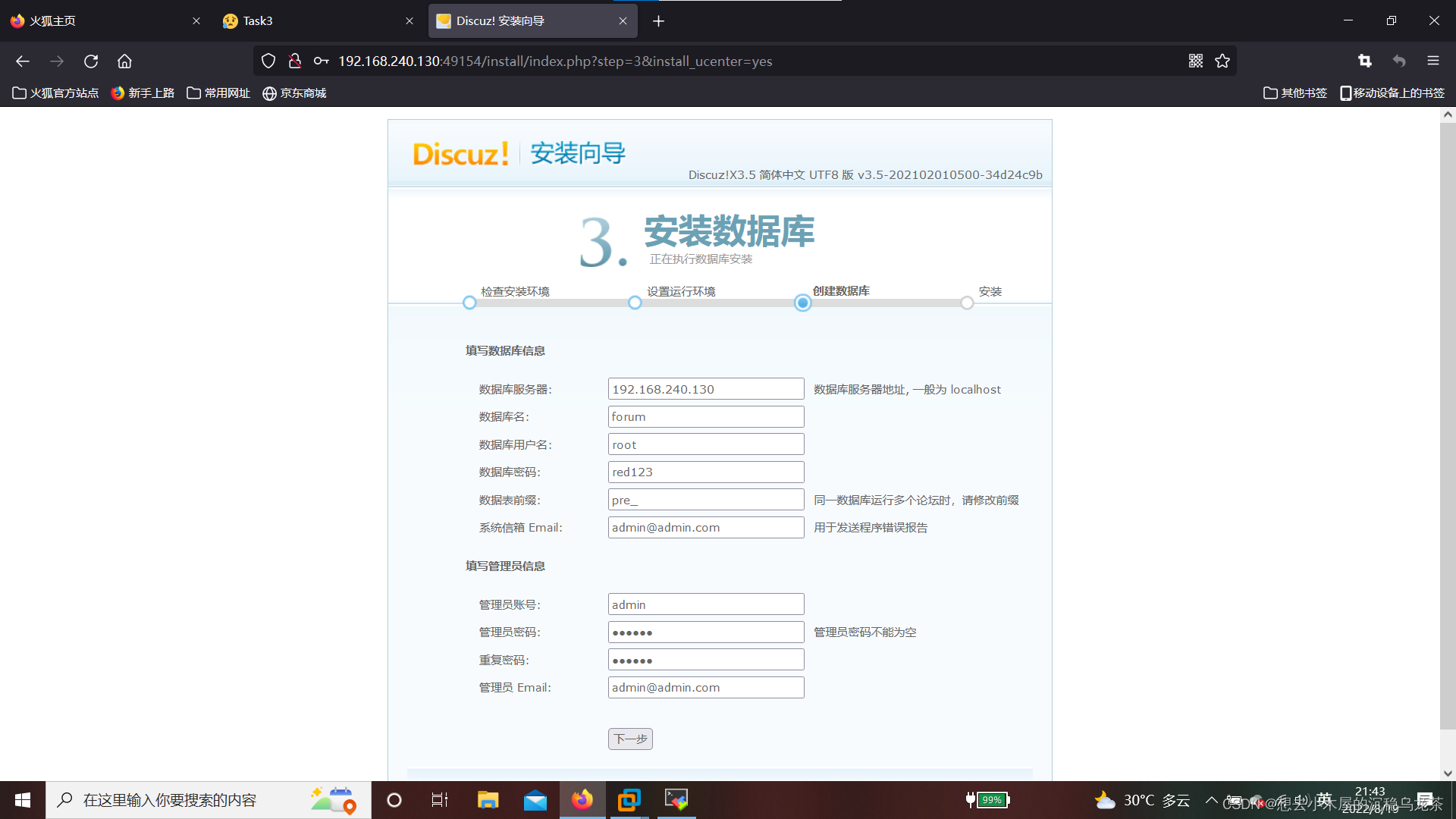
Task: Click inside the 数据库密码 input field
Action: tap(705, 472)
